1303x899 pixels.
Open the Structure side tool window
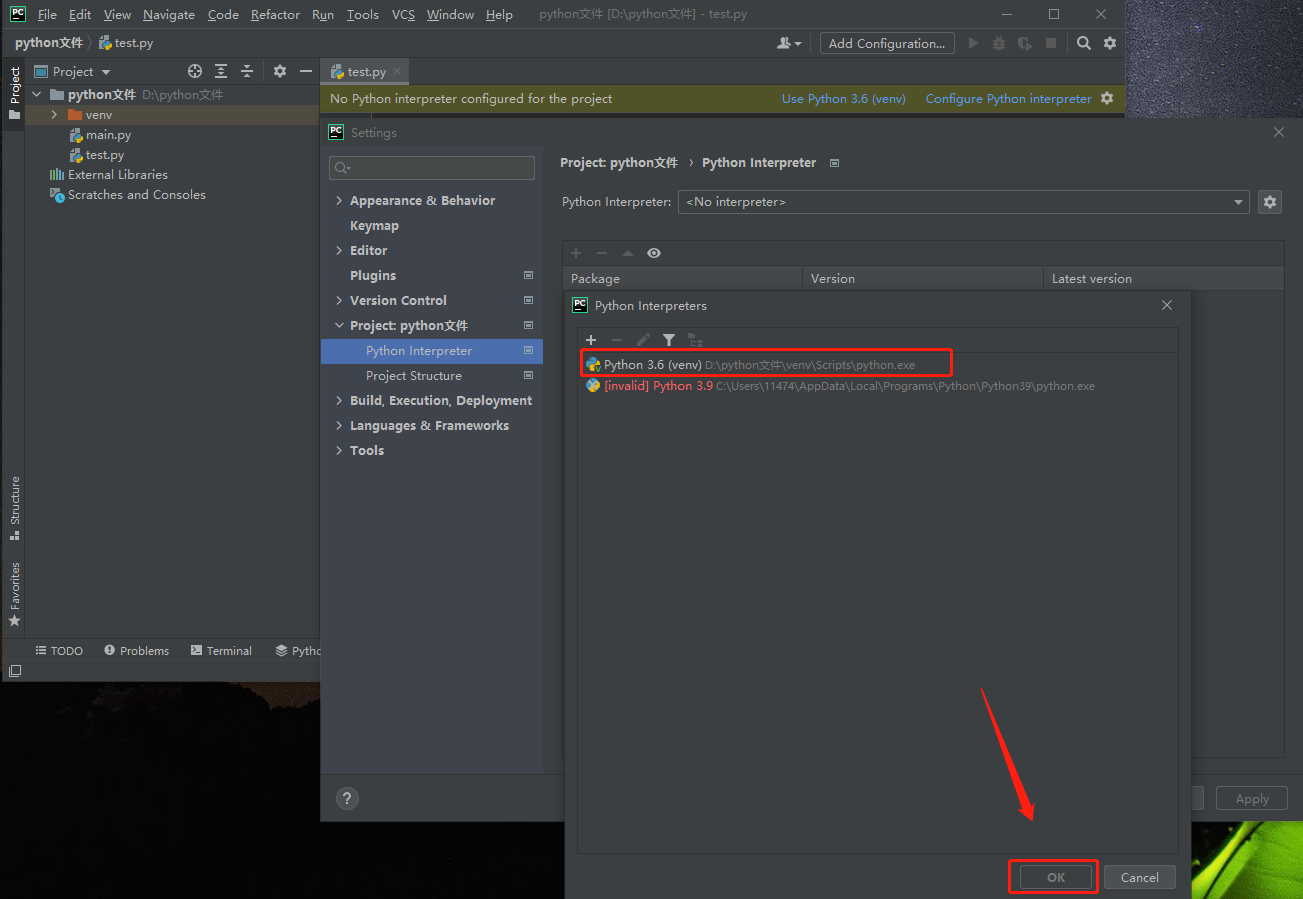(15, 508)
